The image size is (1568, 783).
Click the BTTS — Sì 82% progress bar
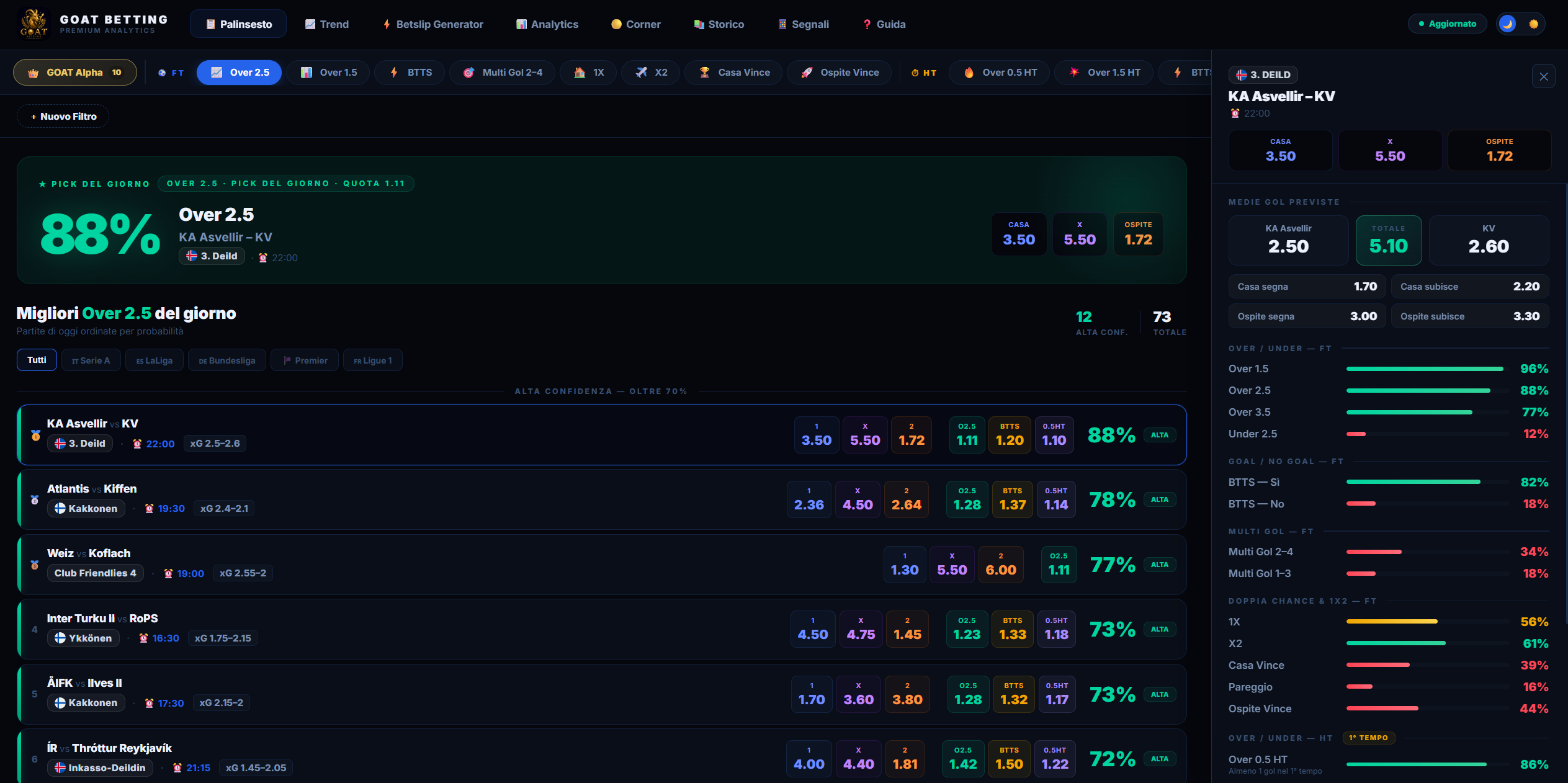tap(1427, 482)
